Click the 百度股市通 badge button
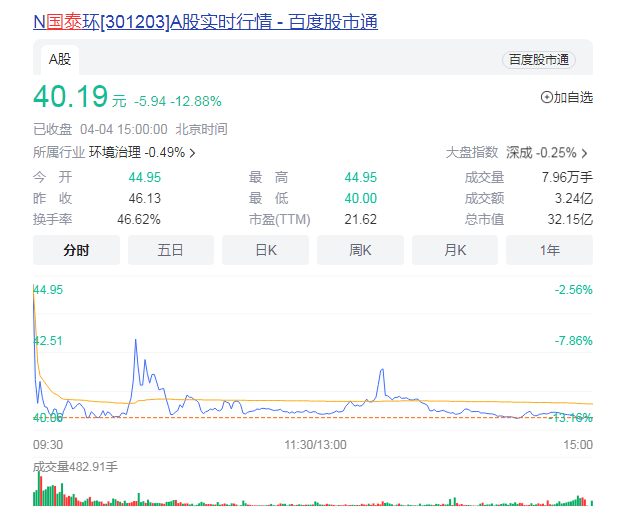The width and height of the screenshot is (618, 518). [540, 60]
